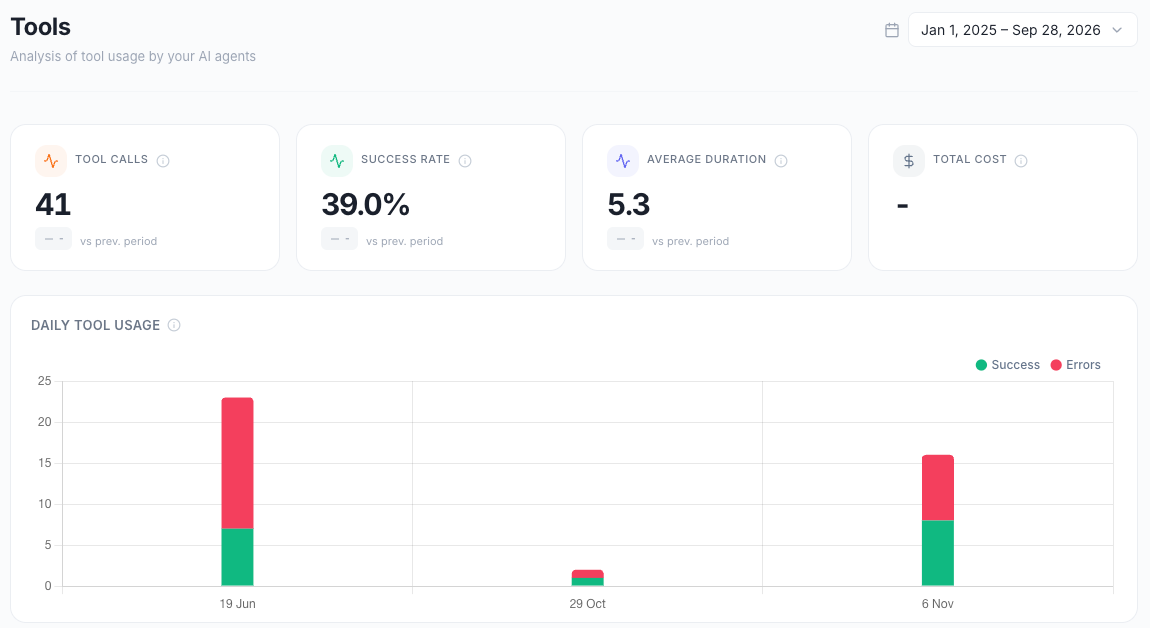
Task: Click the page subtitle about AI agents
Action: [133, 56]
